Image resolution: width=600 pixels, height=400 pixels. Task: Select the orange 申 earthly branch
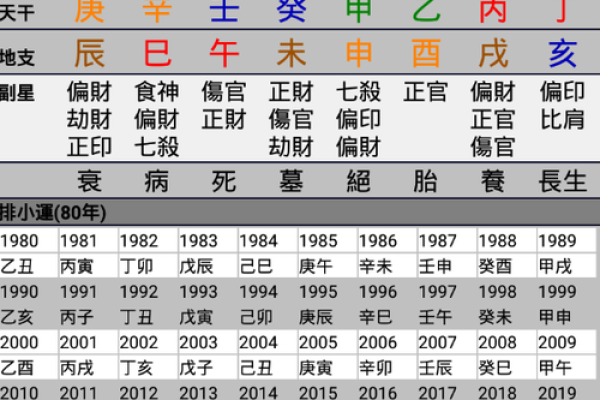point(359,53)
